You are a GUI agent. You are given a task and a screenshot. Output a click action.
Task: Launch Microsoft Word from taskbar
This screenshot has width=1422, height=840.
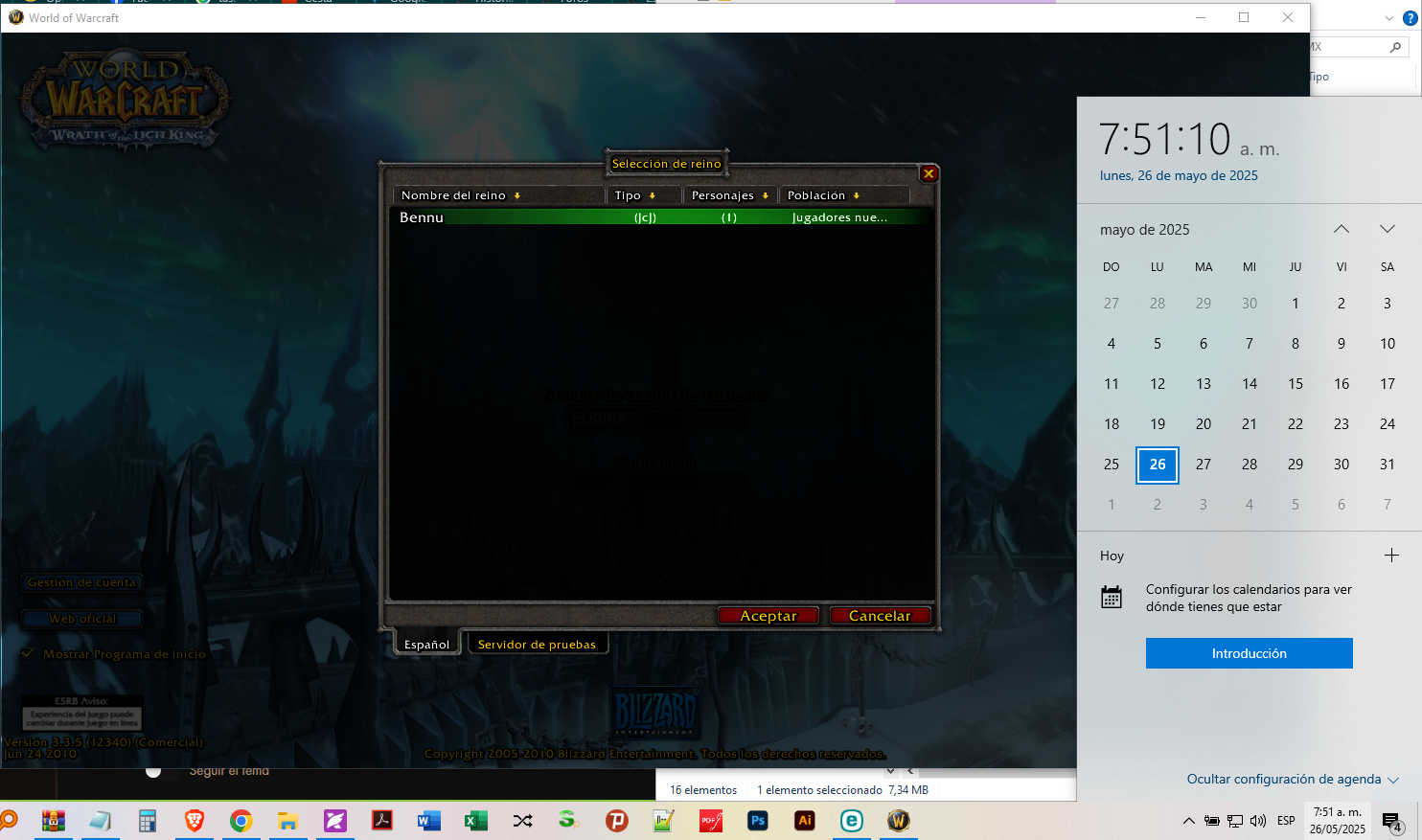point(428,821)
